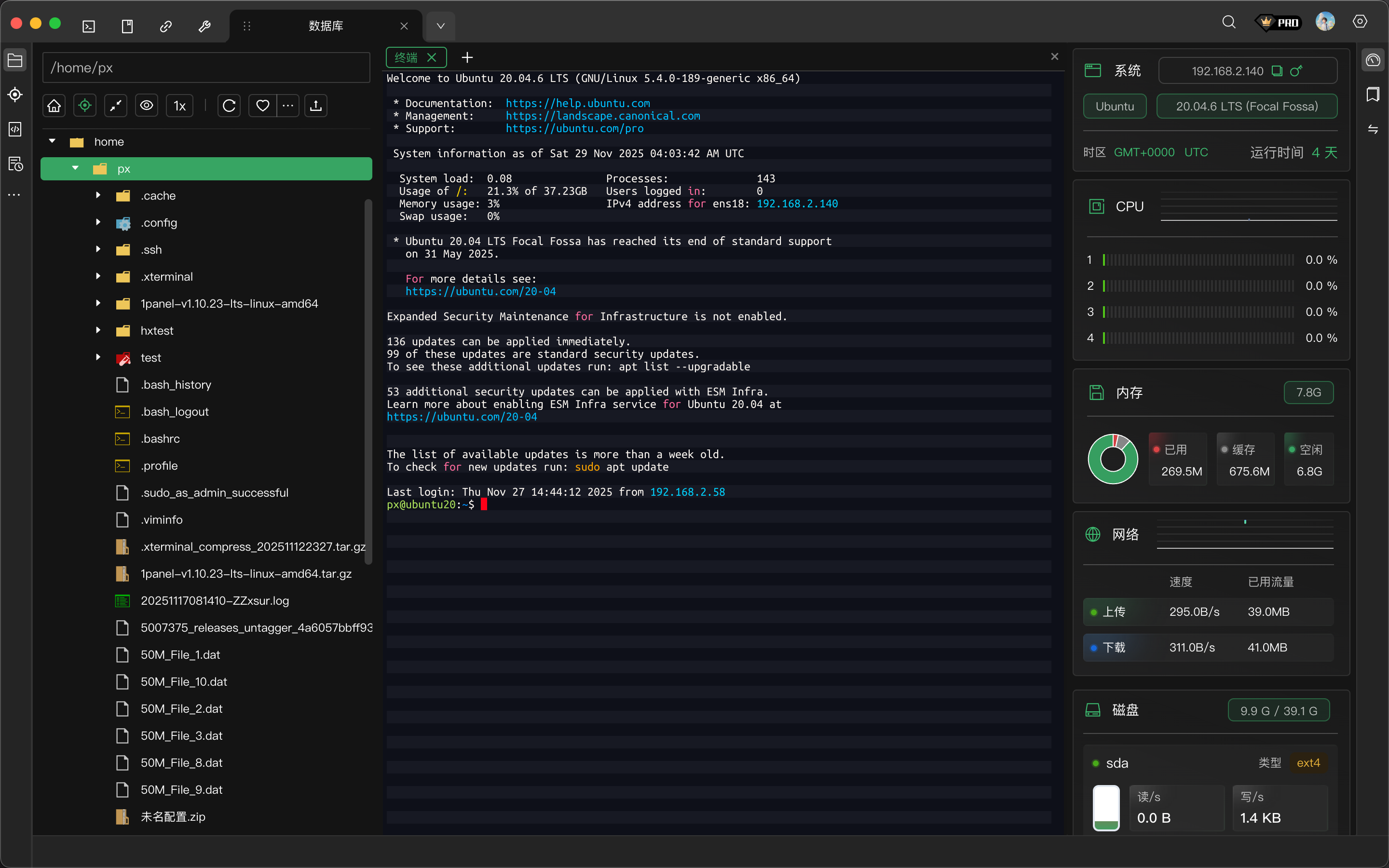Expand the .cache folder
This screenshot has height=868, width=1389.
pos(98,195)
